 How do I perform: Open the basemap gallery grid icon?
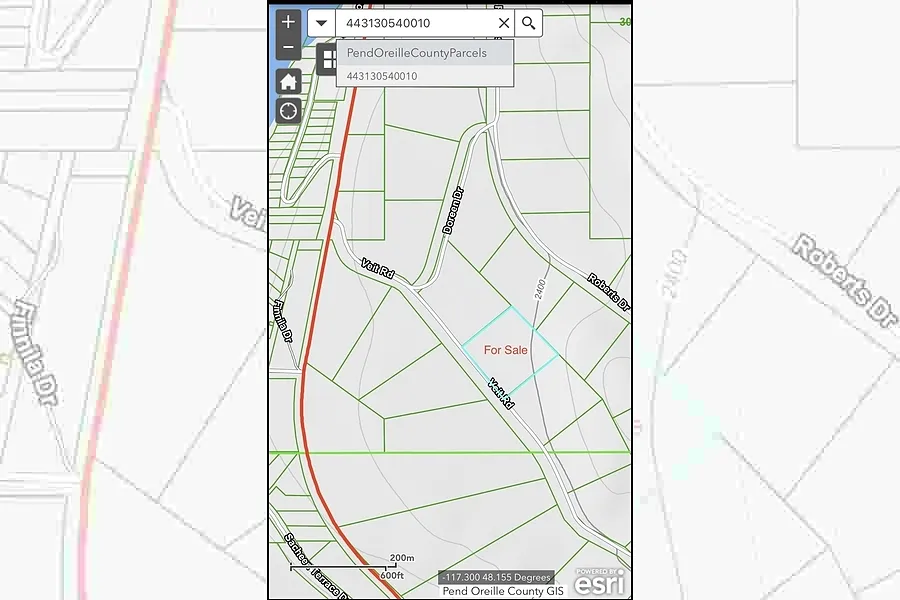[328, 59]
